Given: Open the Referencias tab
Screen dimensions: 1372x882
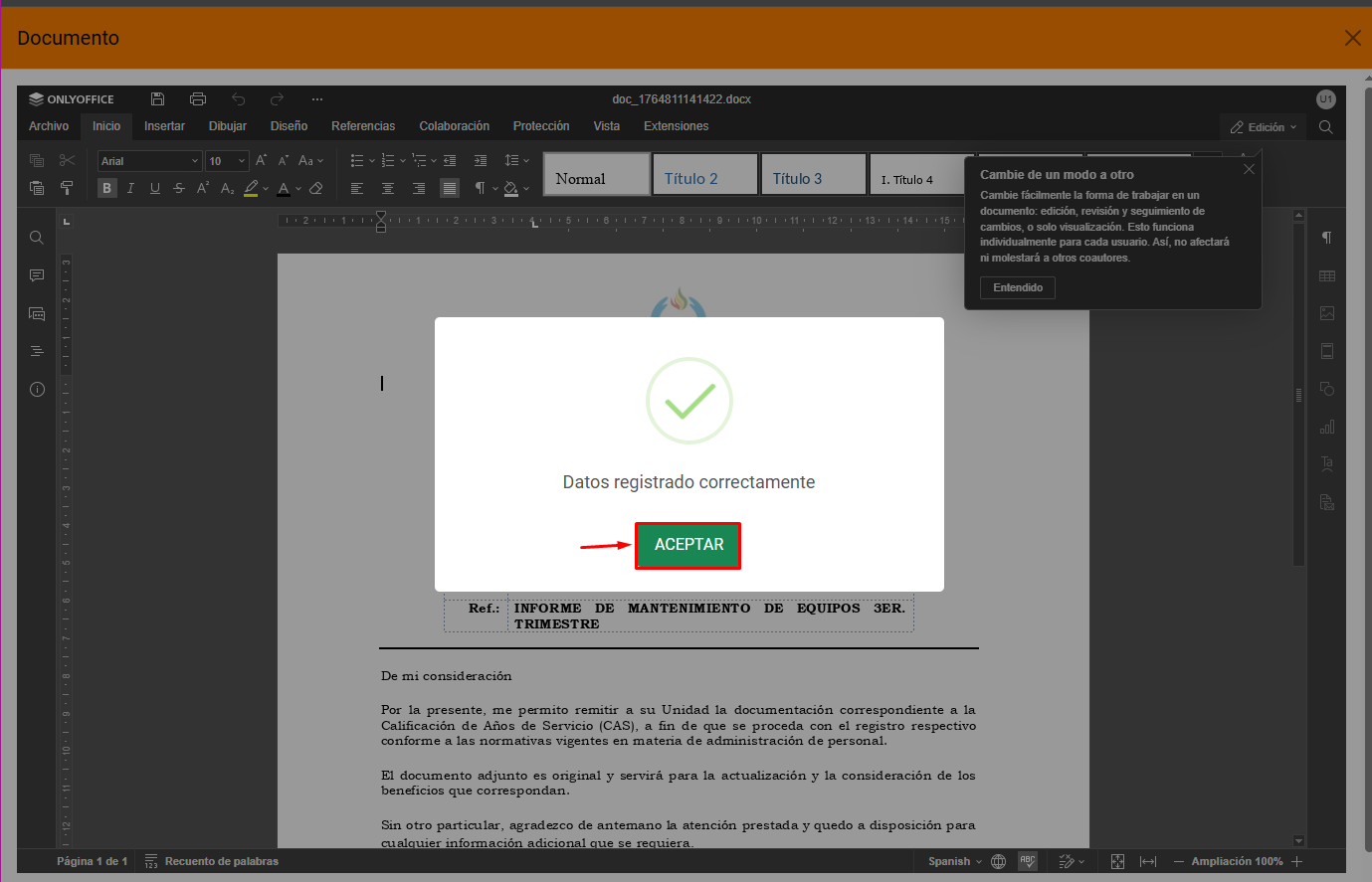Looking at the screenshot, I should click(363, 126).
